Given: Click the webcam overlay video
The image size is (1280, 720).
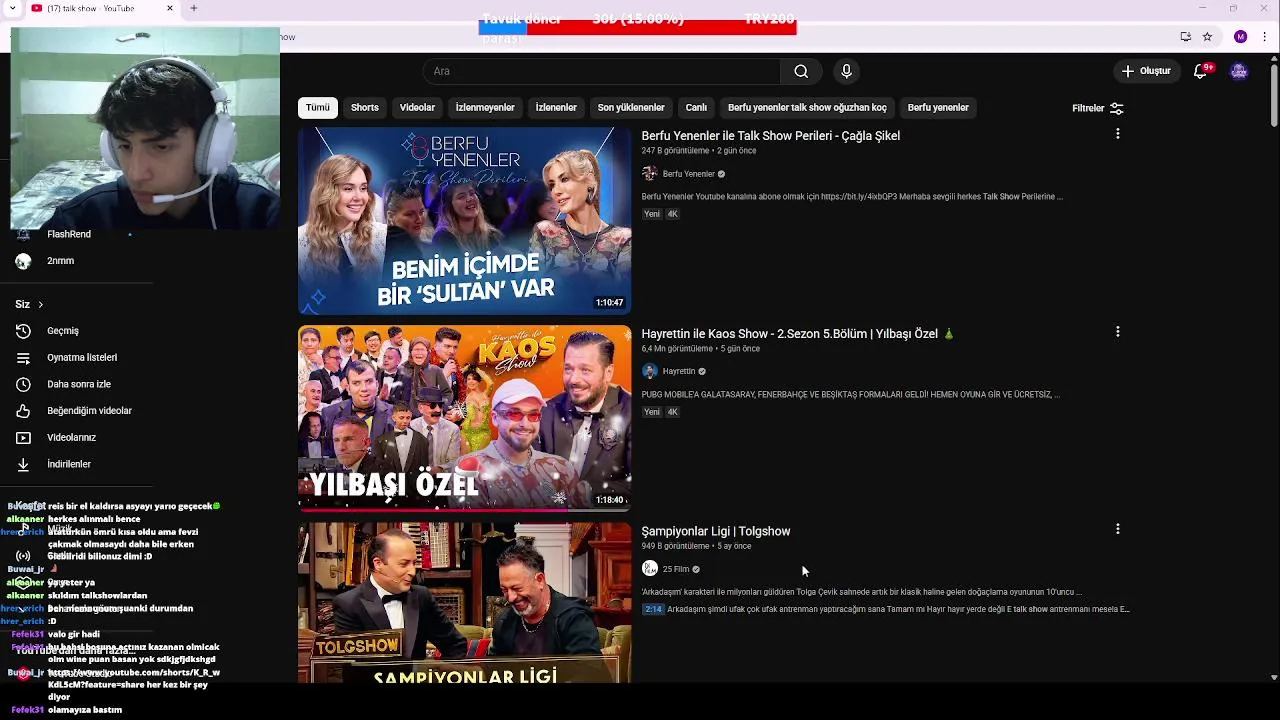Looking at the screenshot, I should (x=145, y=128).
